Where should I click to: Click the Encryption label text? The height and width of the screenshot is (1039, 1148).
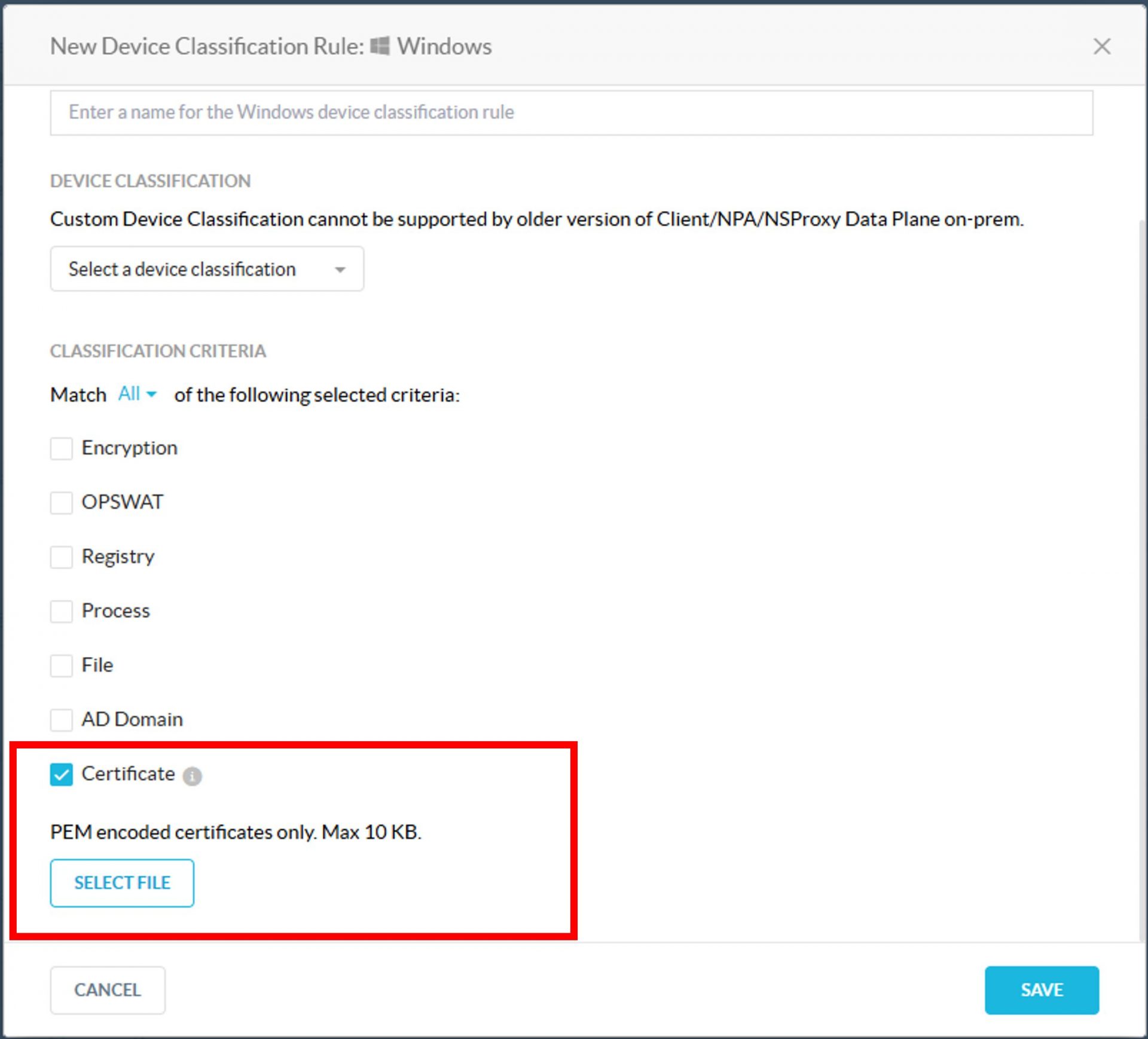coord(129,448)
